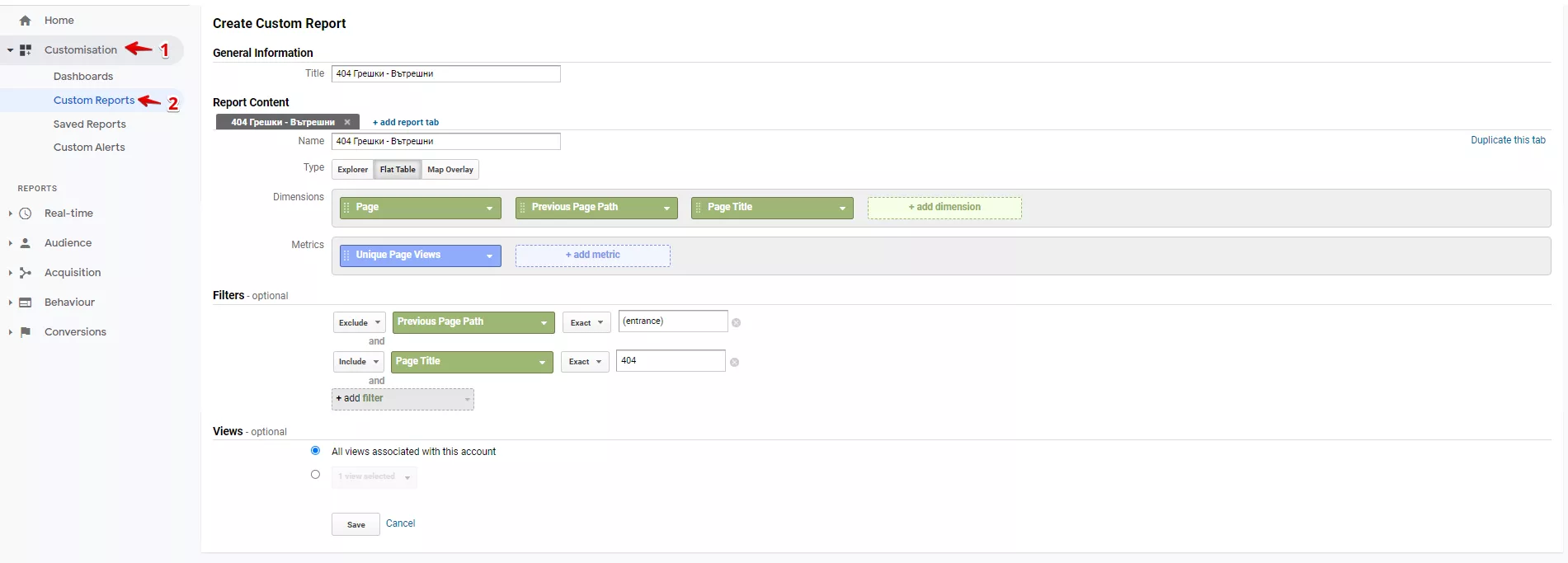This screenshot has width=1568, height=563.
Task: Grab handle icon of Page dimension
Action: 346,208
